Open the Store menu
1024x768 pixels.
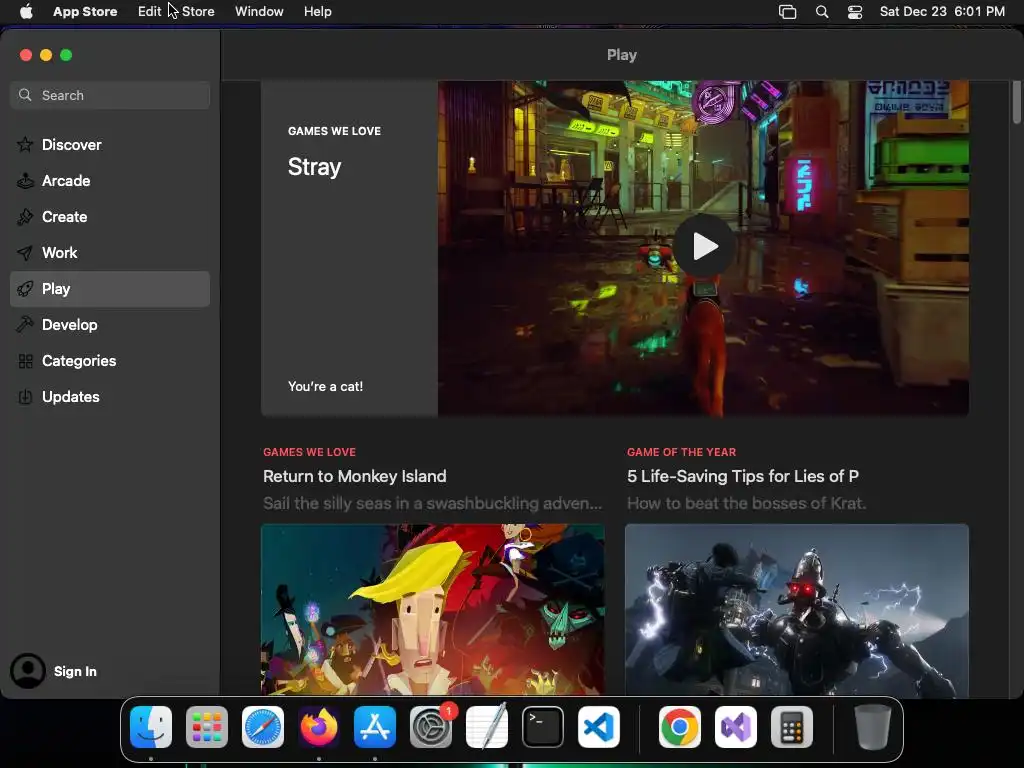point(198,11)
